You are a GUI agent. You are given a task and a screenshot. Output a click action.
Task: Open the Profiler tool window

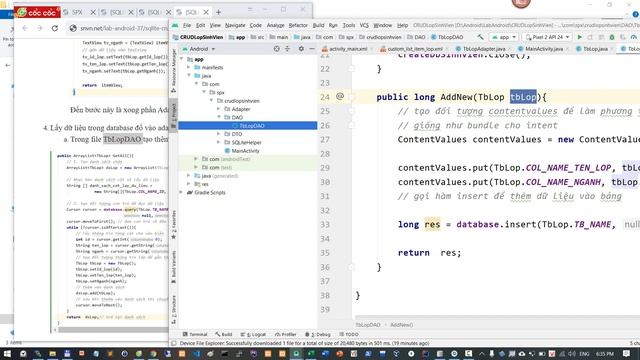(x=286, y=334)
